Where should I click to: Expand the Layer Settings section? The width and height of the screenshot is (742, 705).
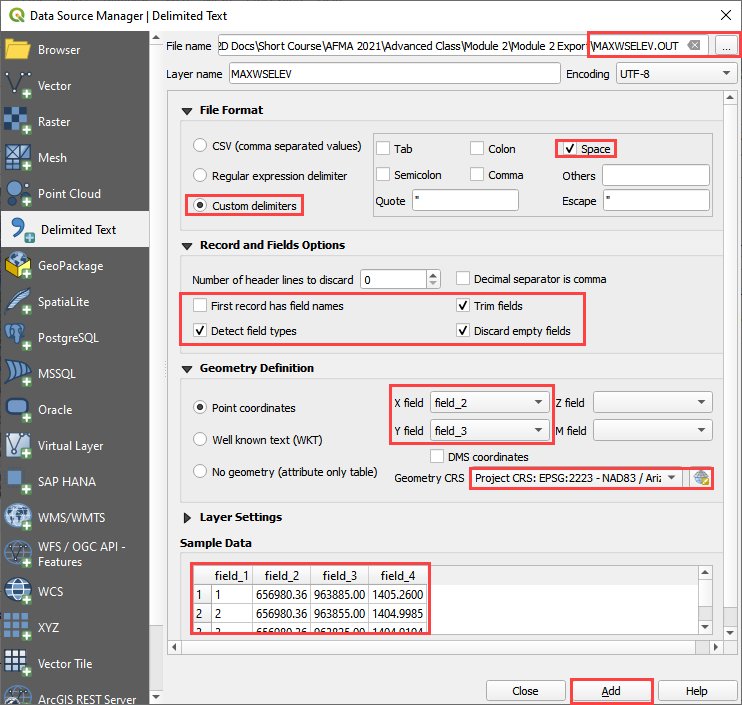click(x=187, y=517)
